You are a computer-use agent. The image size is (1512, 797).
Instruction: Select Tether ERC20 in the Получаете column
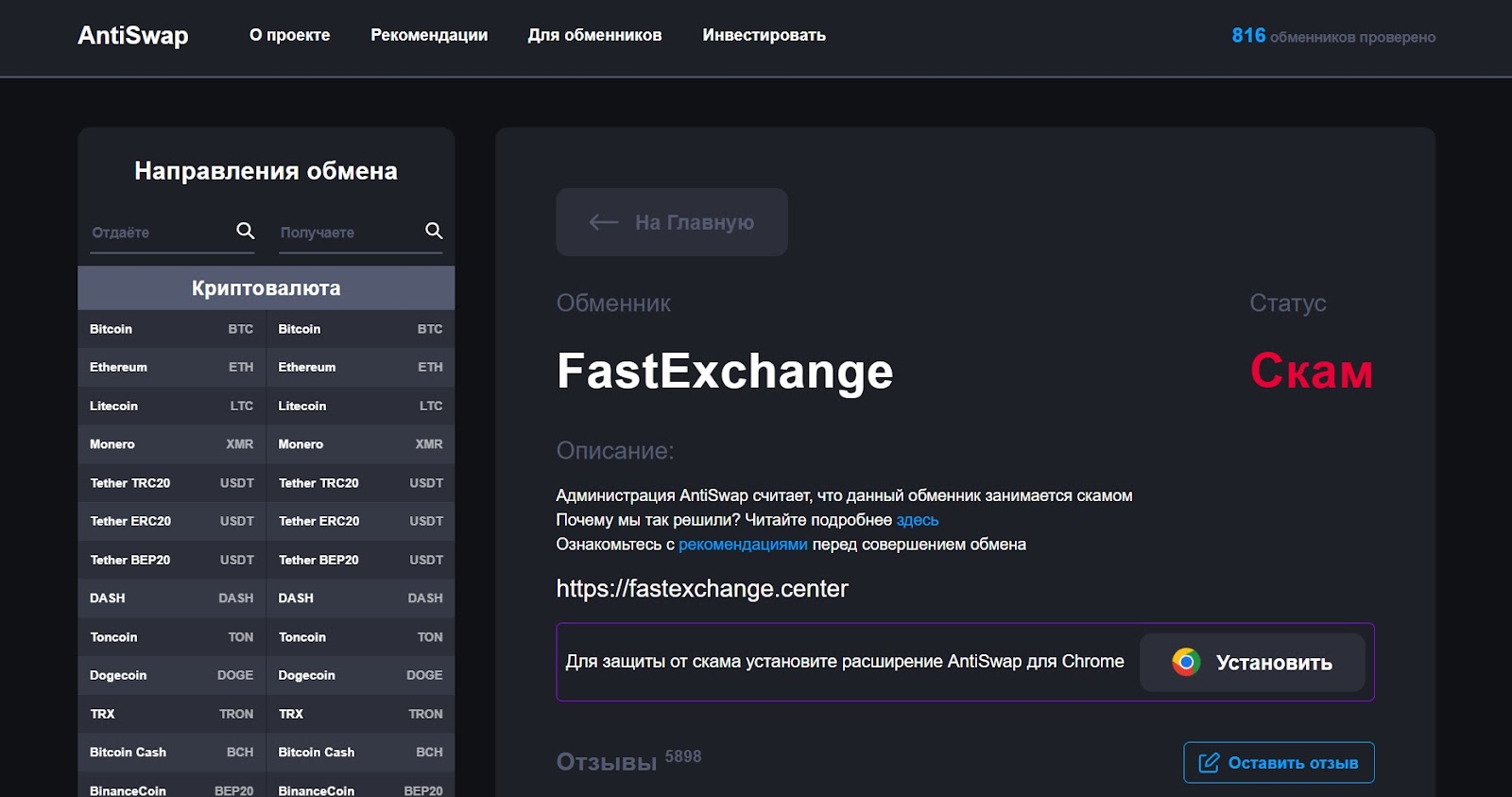tap(361, 521)
